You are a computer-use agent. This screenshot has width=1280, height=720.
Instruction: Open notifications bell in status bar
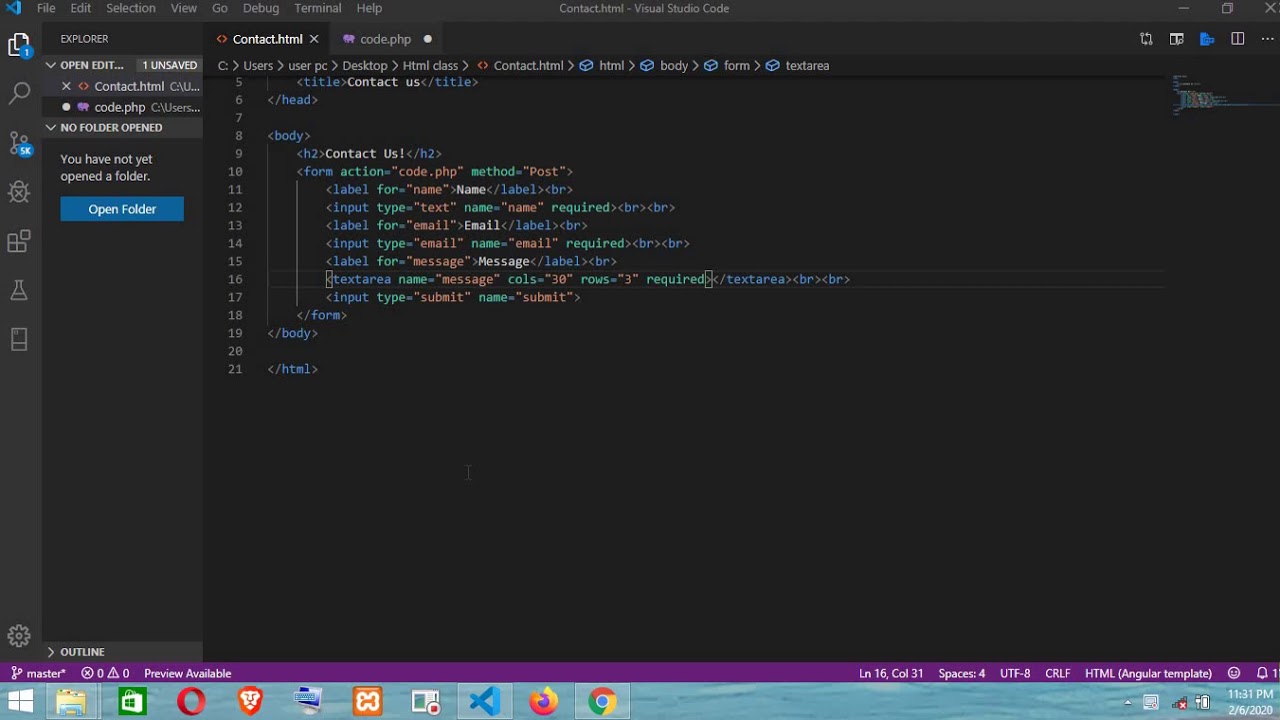1262,673
